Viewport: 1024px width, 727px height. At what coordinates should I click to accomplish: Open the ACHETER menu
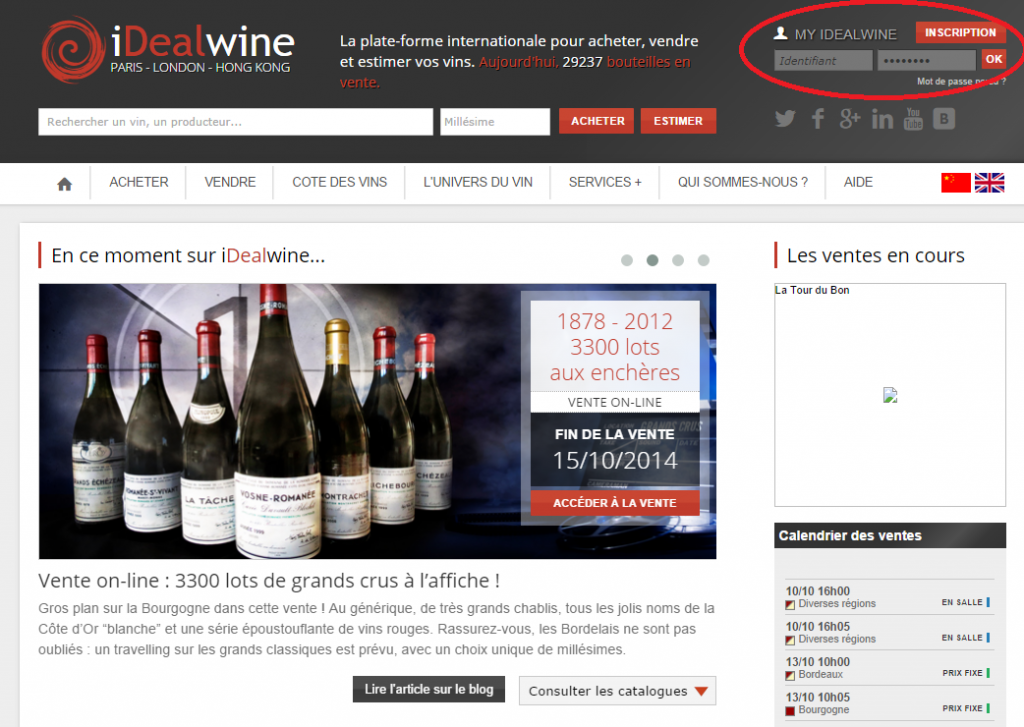pos(138,182)
